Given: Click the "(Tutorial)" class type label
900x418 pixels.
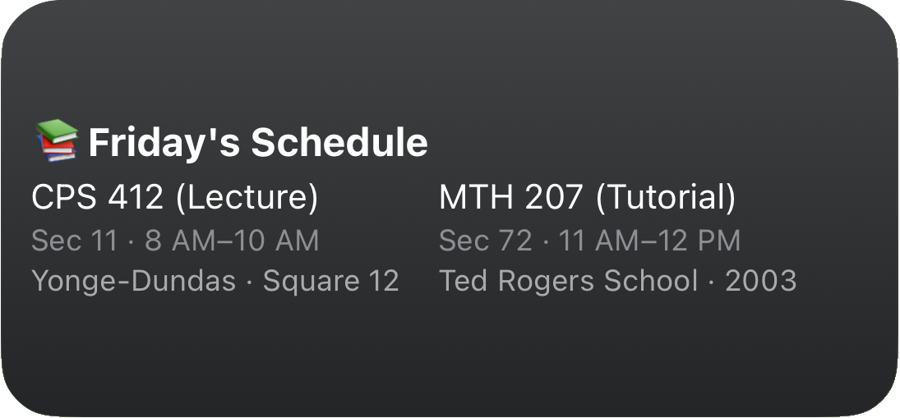Looking at the screenshot, I should (x=665, y=198).
